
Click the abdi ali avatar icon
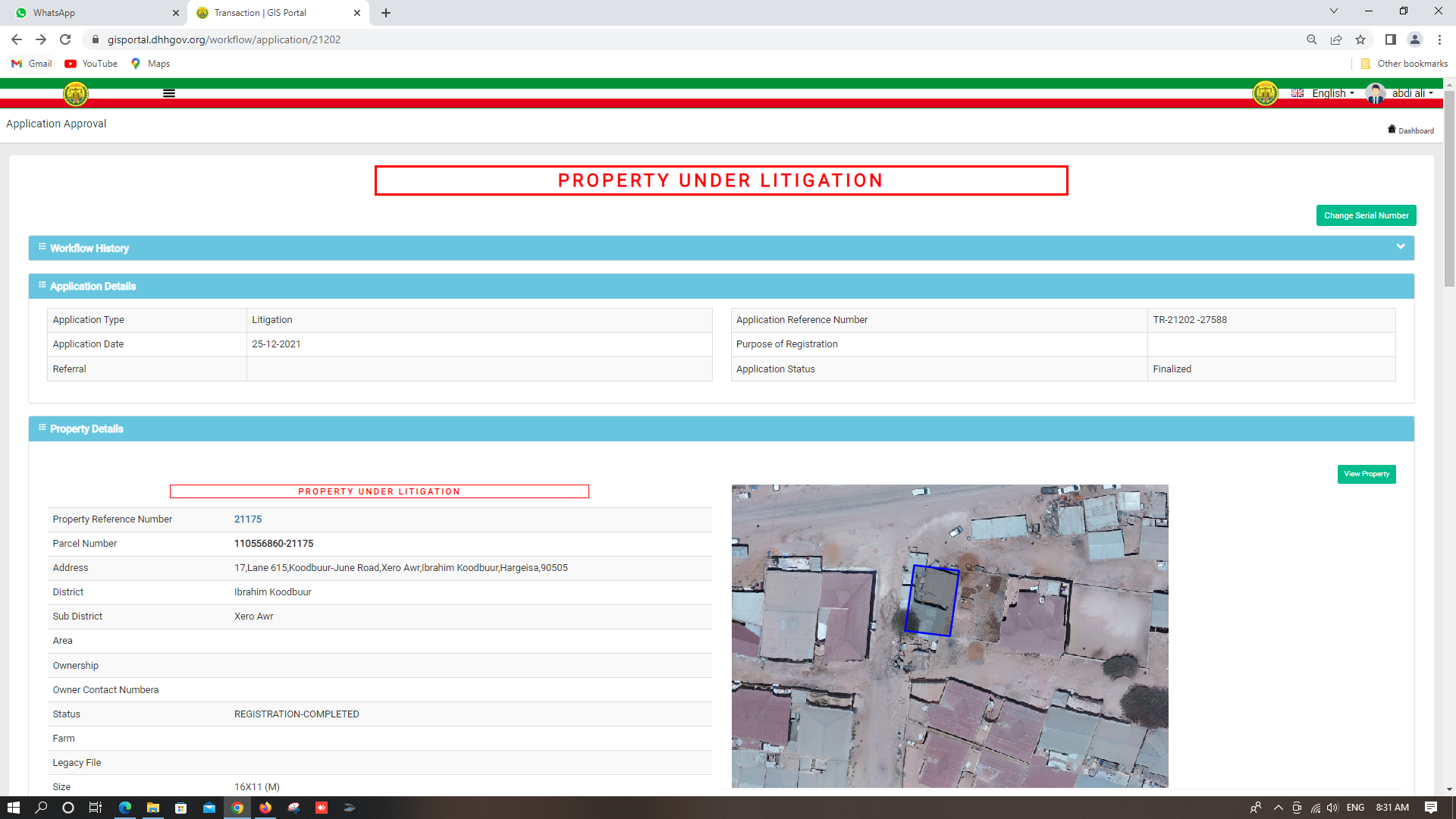[x=1376, y=93]
